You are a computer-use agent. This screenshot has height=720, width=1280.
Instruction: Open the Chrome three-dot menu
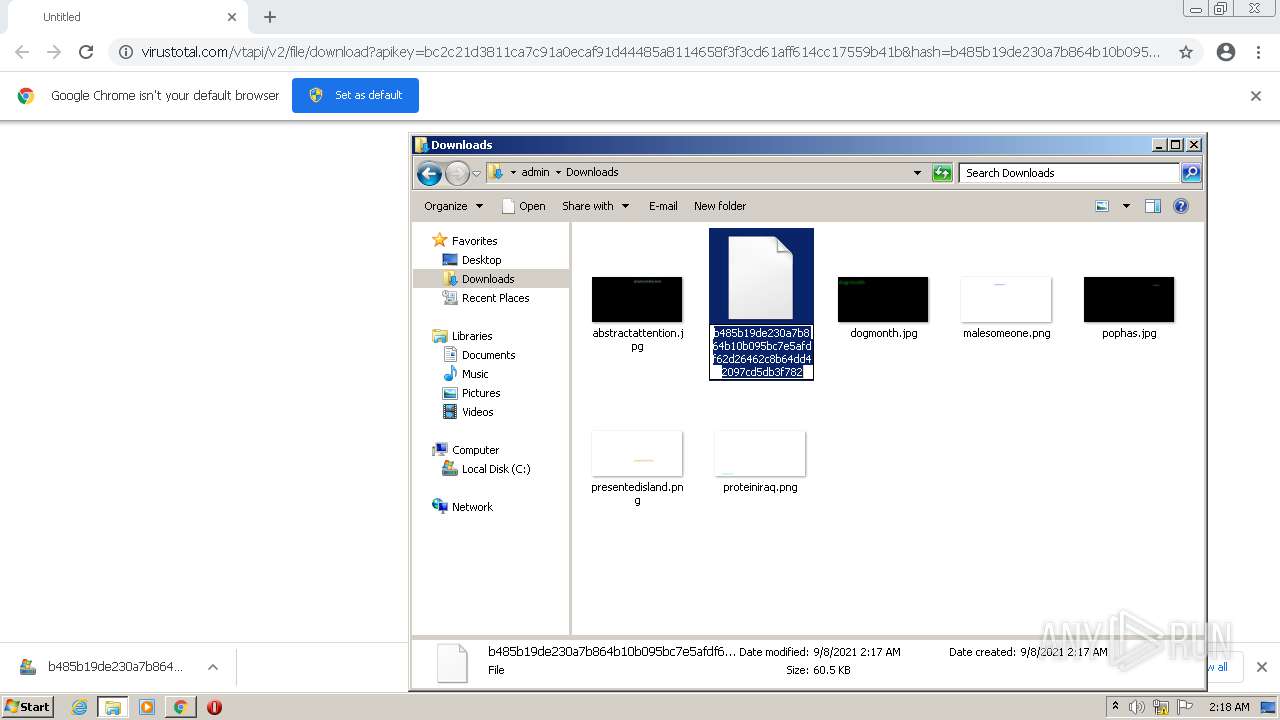pos(1258,52)
